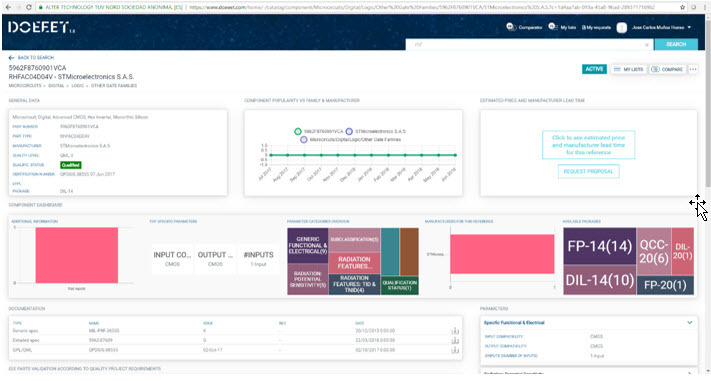Click Radiation Potential Sensitivity(5) treemap block
This screenshot has height=381, width=711.
(x=307, y=279)
